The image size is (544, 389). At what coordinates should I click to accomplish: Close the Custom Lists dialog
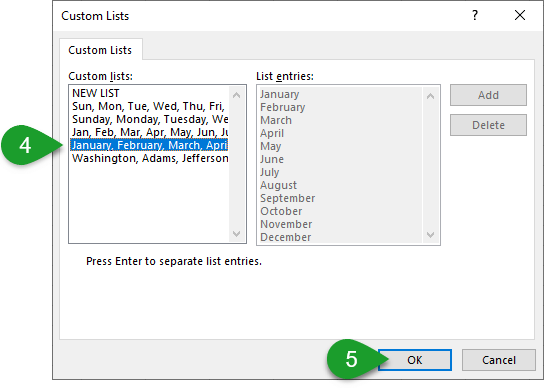pyautogui.click(x=520, y=15)
